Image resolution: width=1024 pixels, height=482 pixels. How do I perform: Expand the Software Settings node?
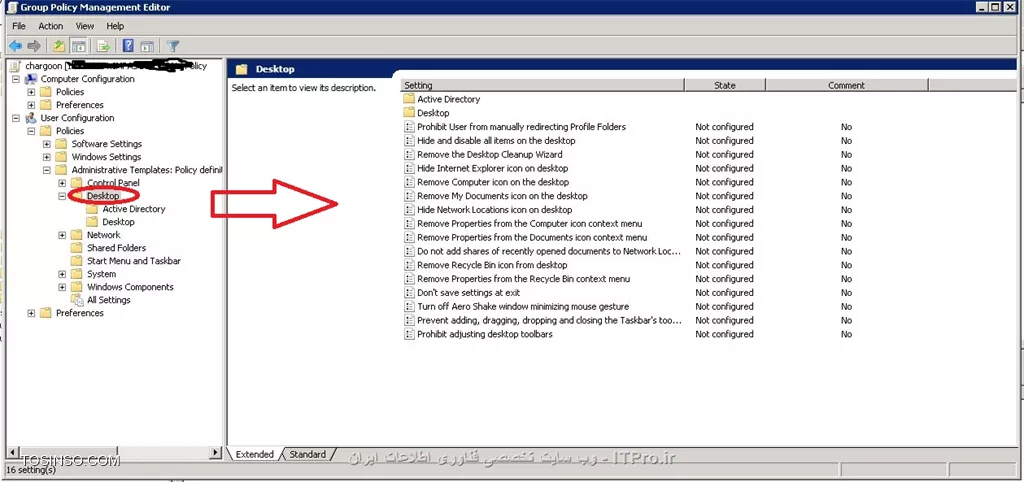pos(46,144)
